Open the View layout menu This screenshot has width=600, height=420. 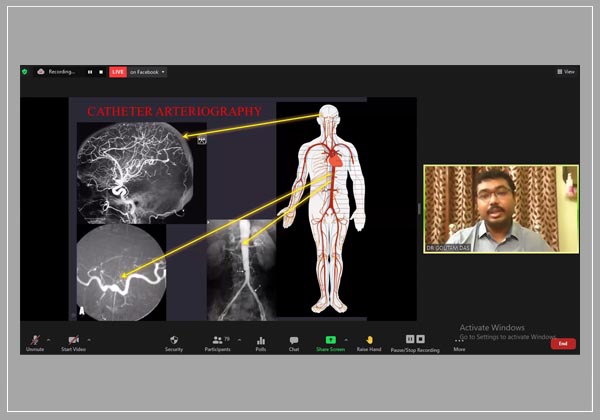pyautogui.click(x=566, y=72)
